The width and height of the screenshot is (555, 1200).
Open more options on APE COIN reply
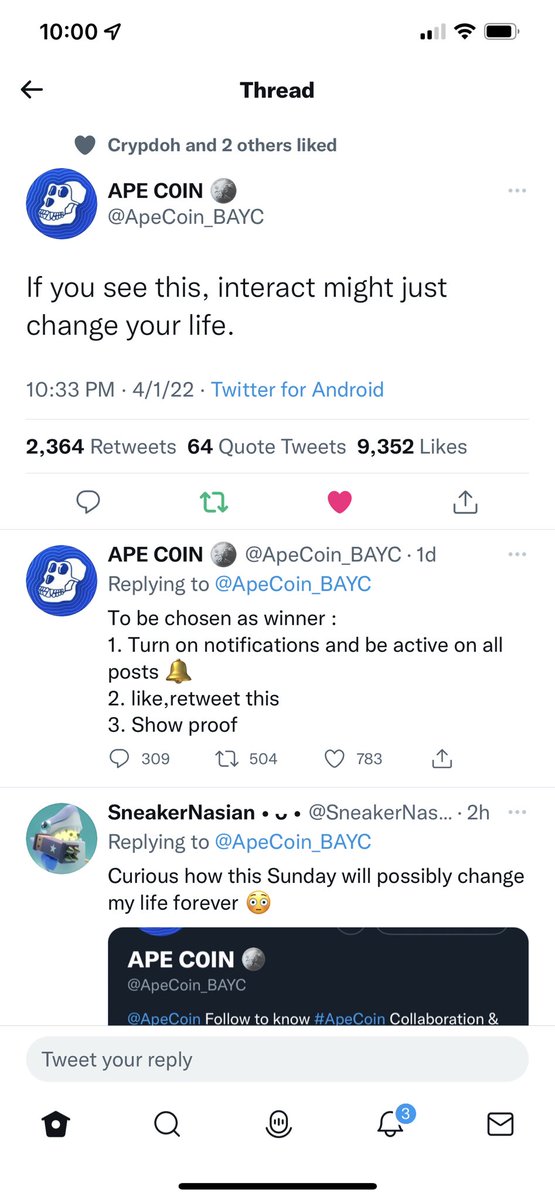pos(517,554)
